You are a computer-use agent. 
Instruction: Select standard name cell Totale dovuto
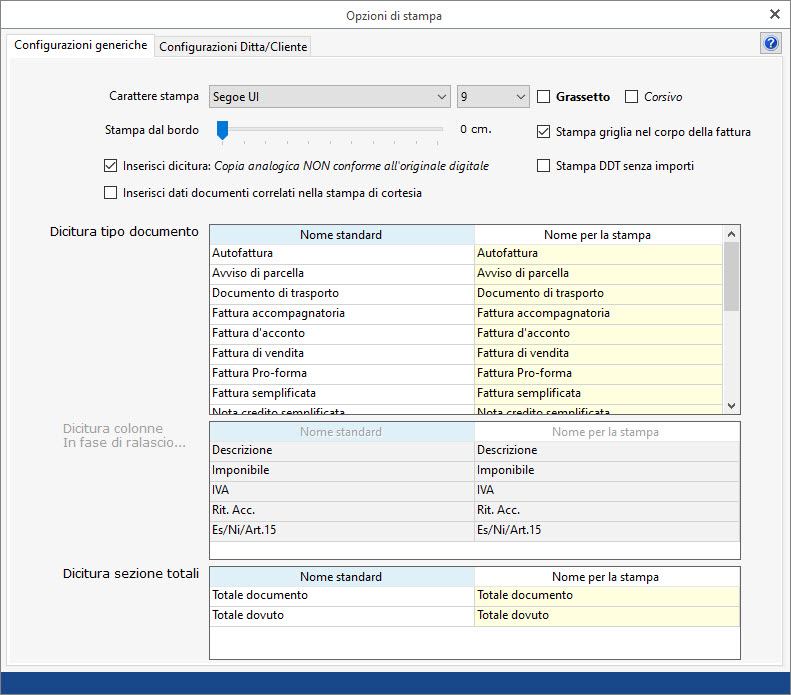pos(342,615)
